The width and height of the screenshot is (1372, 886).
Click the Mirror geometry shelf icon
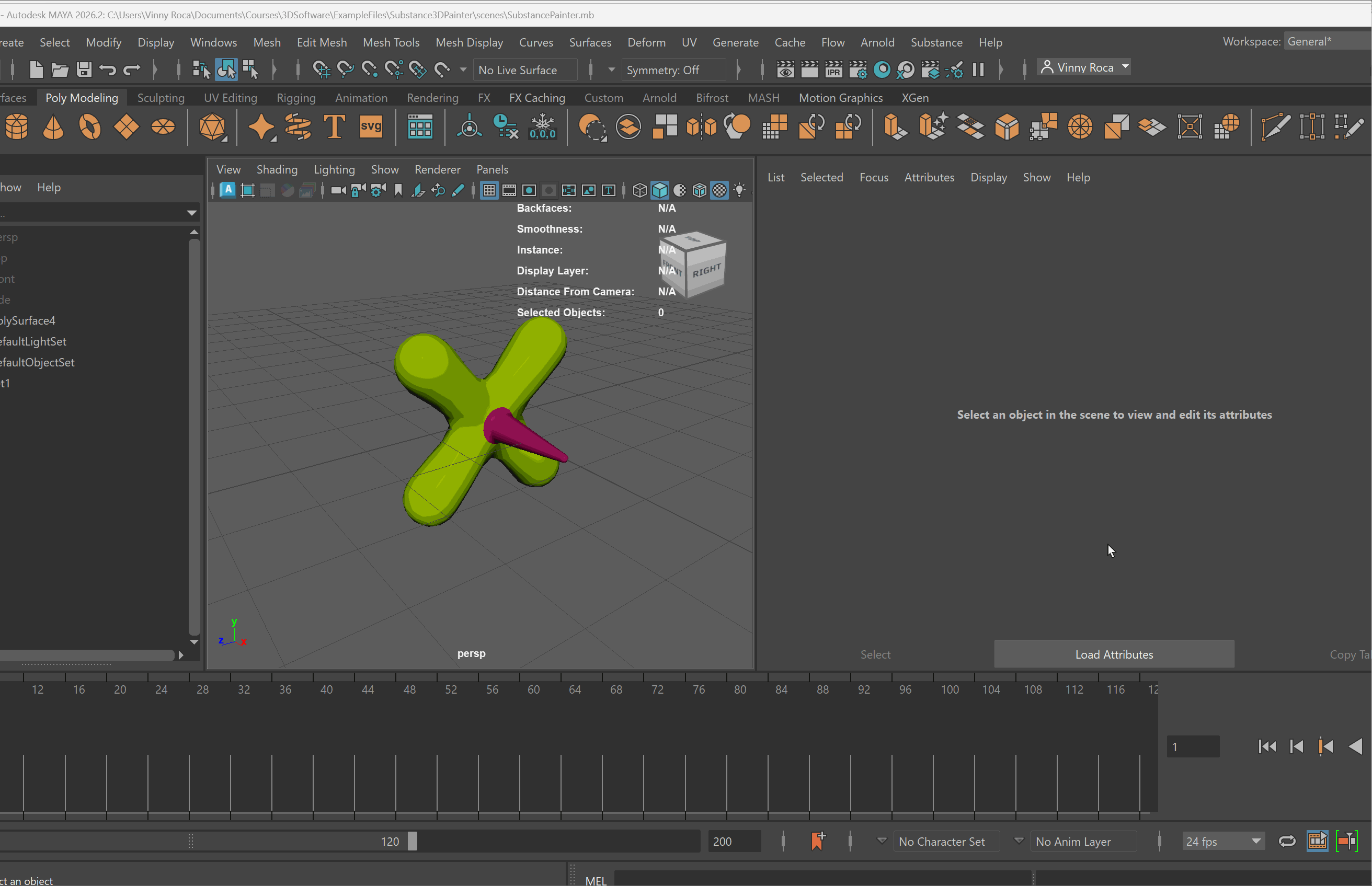[x=702, y=126]
